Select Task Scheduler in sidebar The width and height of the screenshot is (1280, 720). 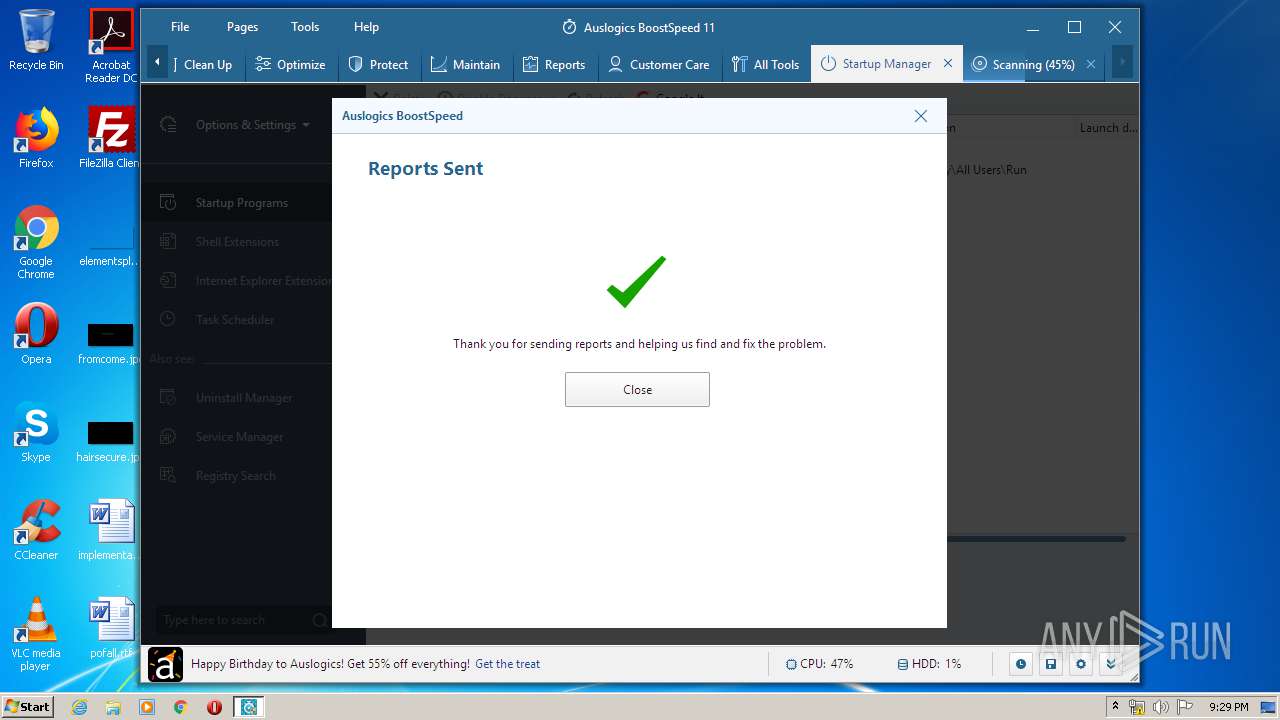236,320
